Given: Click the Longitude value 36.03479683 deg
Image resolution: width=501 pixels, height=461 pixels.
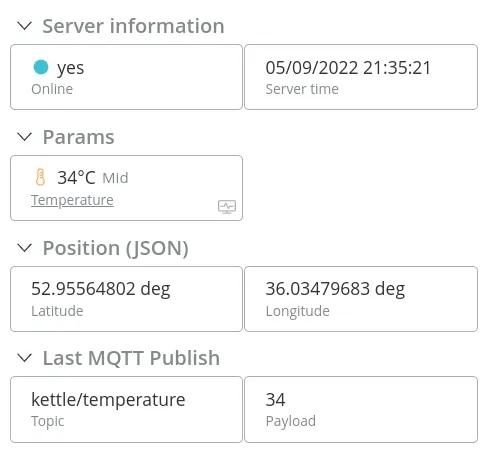Looking at the screenshot, I should click(335, 289).
